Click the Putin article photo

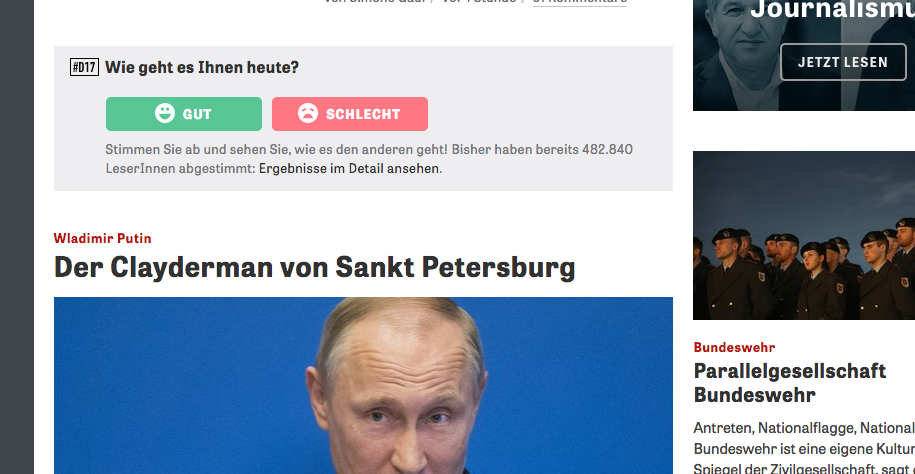pos(363,385)
